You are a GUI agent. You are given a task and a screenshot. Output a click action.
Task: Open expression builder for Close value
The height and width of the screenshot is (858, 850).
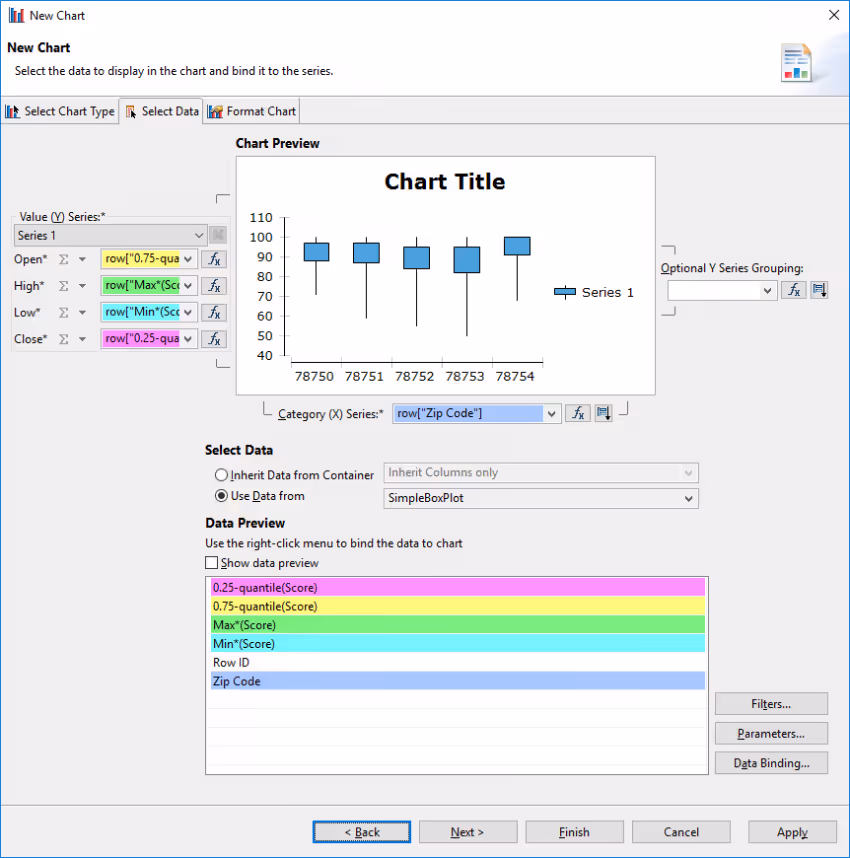click(214, 339)
